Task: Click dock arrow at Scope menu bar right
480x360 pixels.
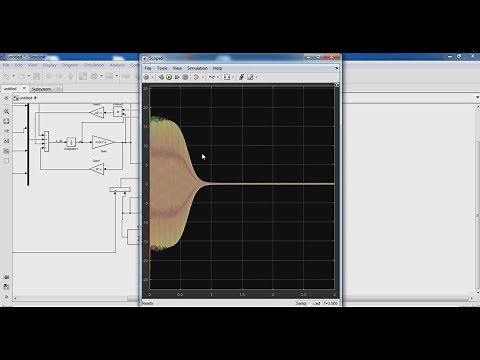Action: (336, 68)
